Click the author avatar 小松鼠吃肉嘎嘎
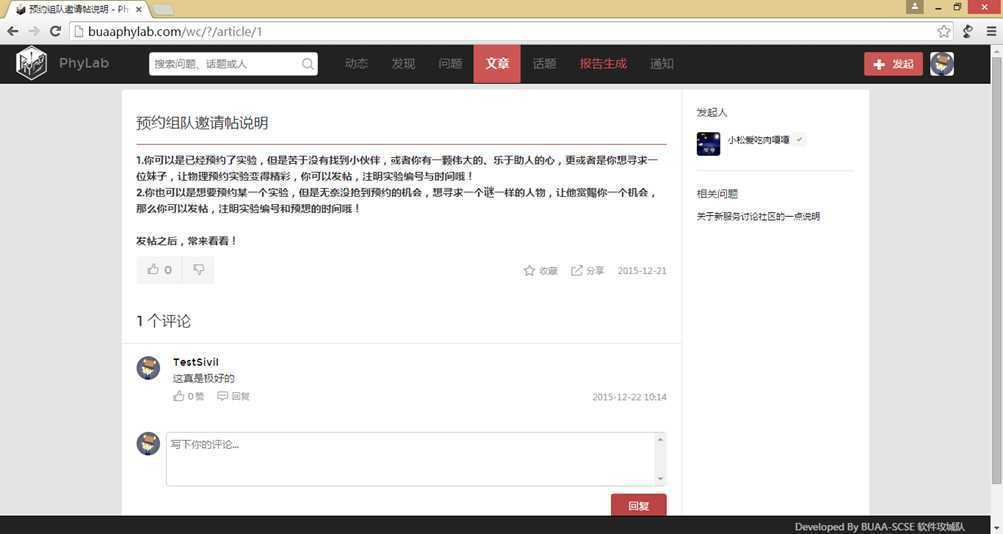The image size is (1003, 534). point(708,144)
